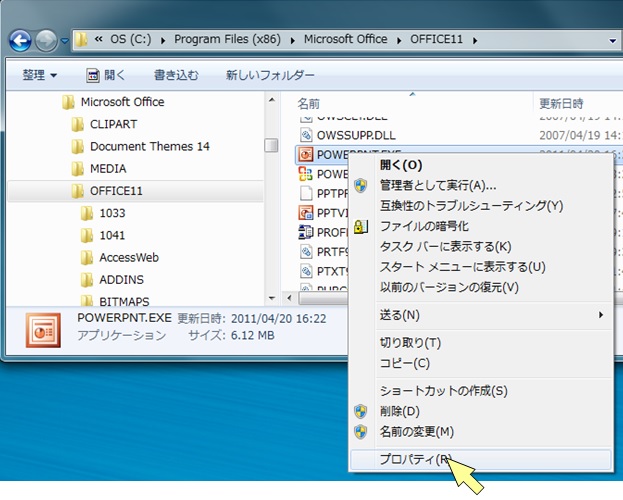Click the 名前 column header
Screen dimensions: 623x500
pos(308,104)
